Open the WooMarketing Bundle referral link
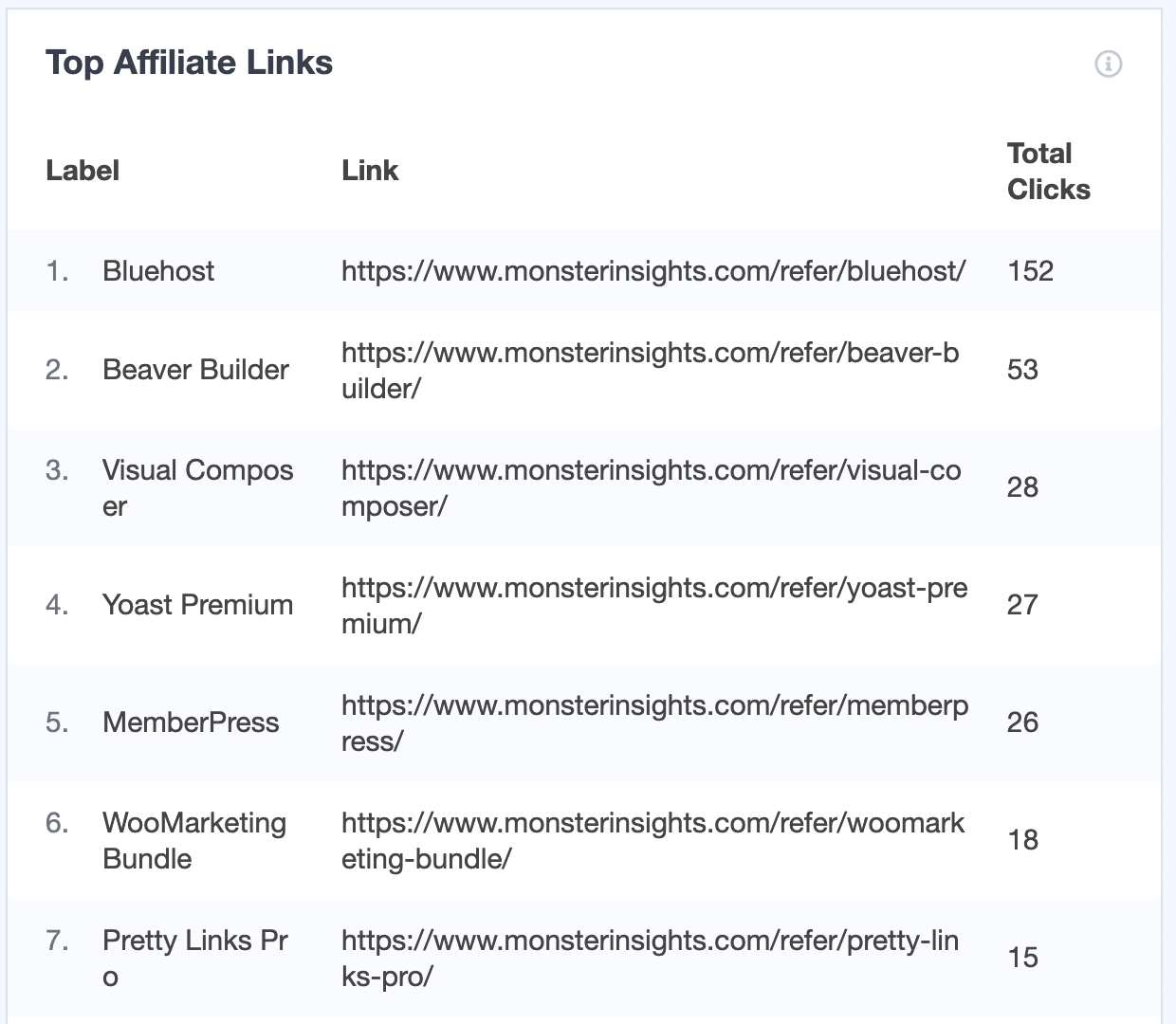The height and width of the screenshot is (1024, 1176). [x=652, y=840]
